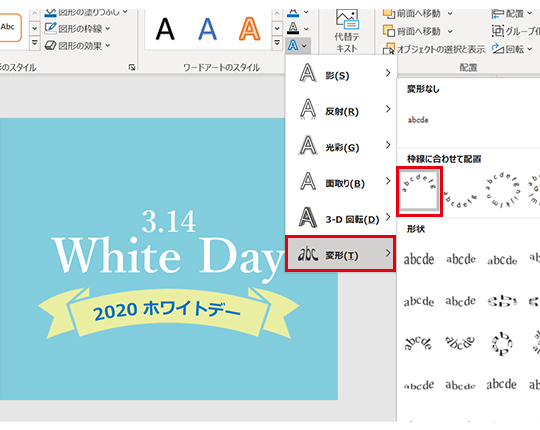Select the 2020 ホワイトデー ribbon text
Viewport: 540px width, 430px height.
[167, 309]
